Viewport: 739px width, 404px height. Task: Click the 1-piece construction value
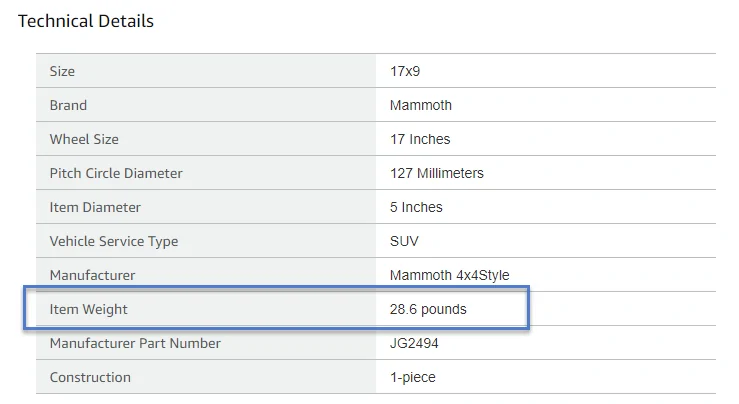413,377
